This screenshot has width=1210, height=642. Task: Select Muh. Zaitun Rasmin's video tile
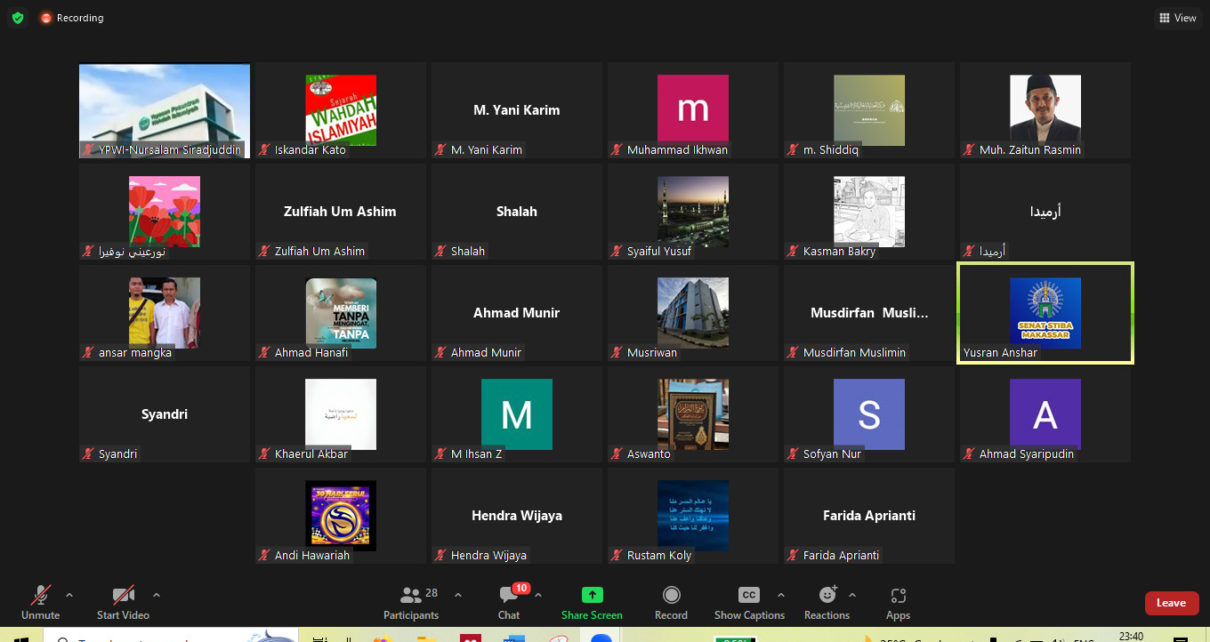[x=1045, y=110]
